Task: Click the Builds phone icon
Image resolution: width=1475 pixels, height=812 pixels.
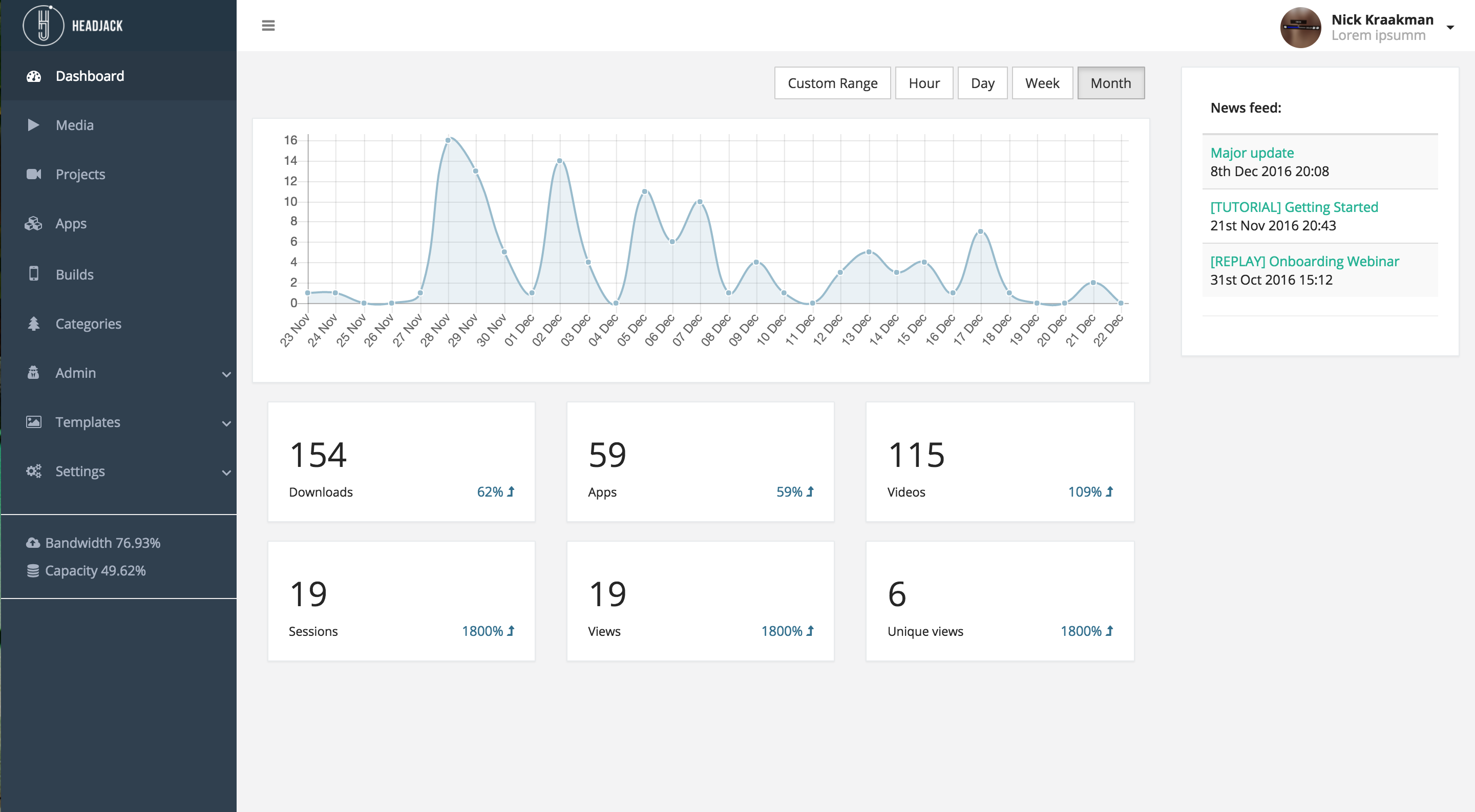Action: coord(34,273)
